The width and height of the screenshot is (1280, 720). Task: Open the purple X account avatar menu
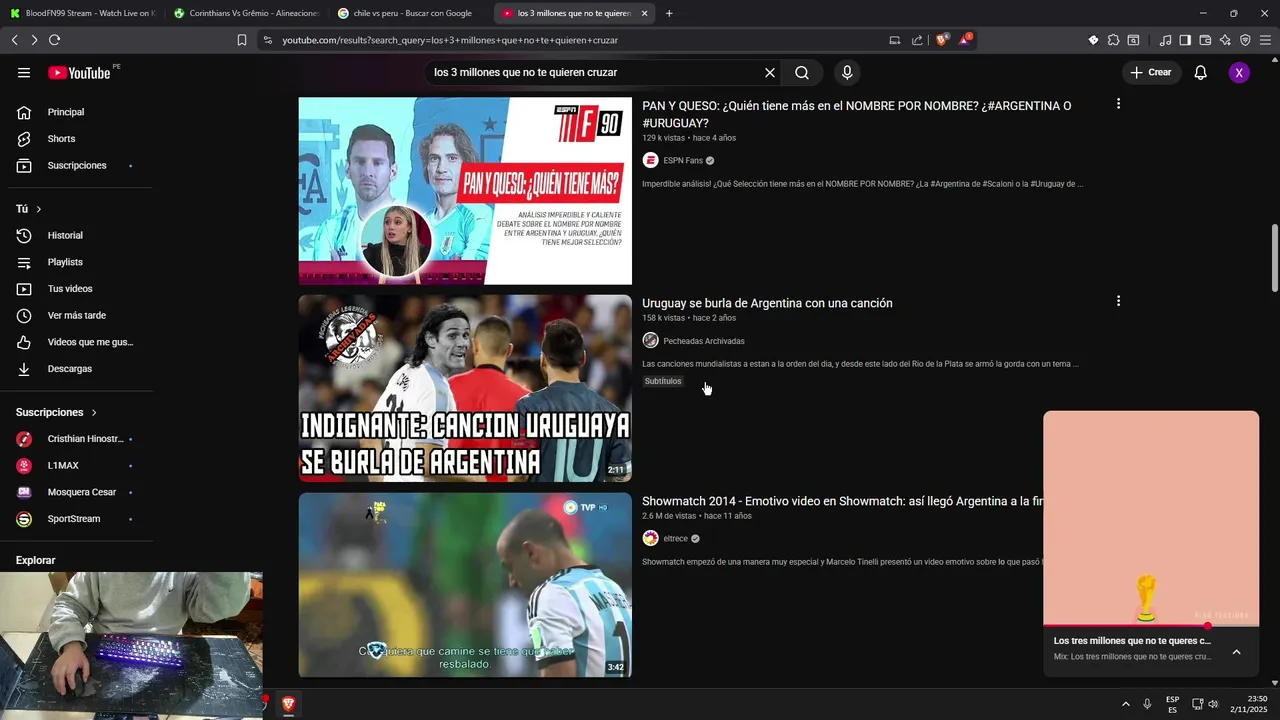click(1239, 72)
